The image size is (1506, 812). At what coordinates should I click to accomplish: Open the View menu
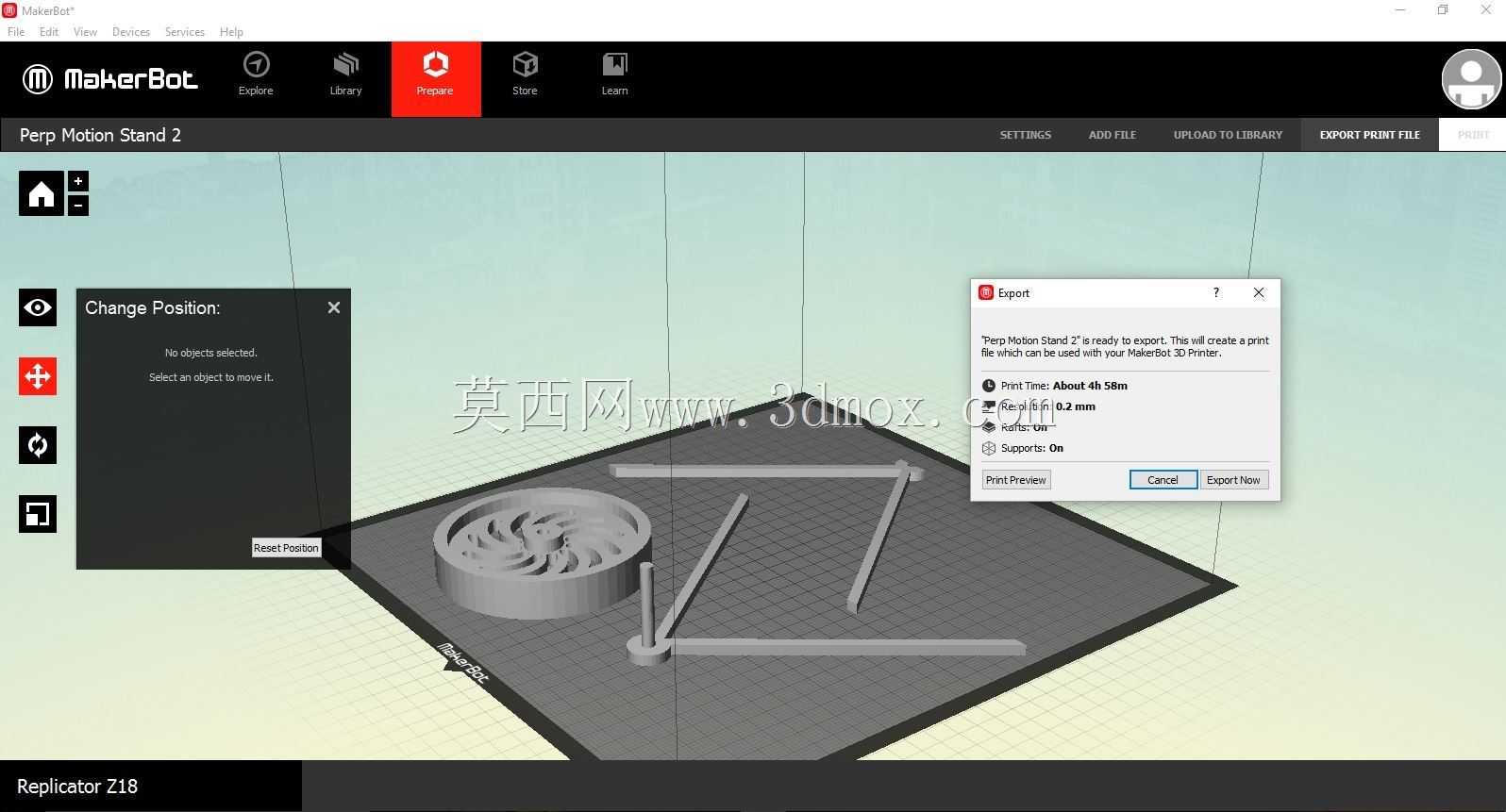(x=85, y=32)
